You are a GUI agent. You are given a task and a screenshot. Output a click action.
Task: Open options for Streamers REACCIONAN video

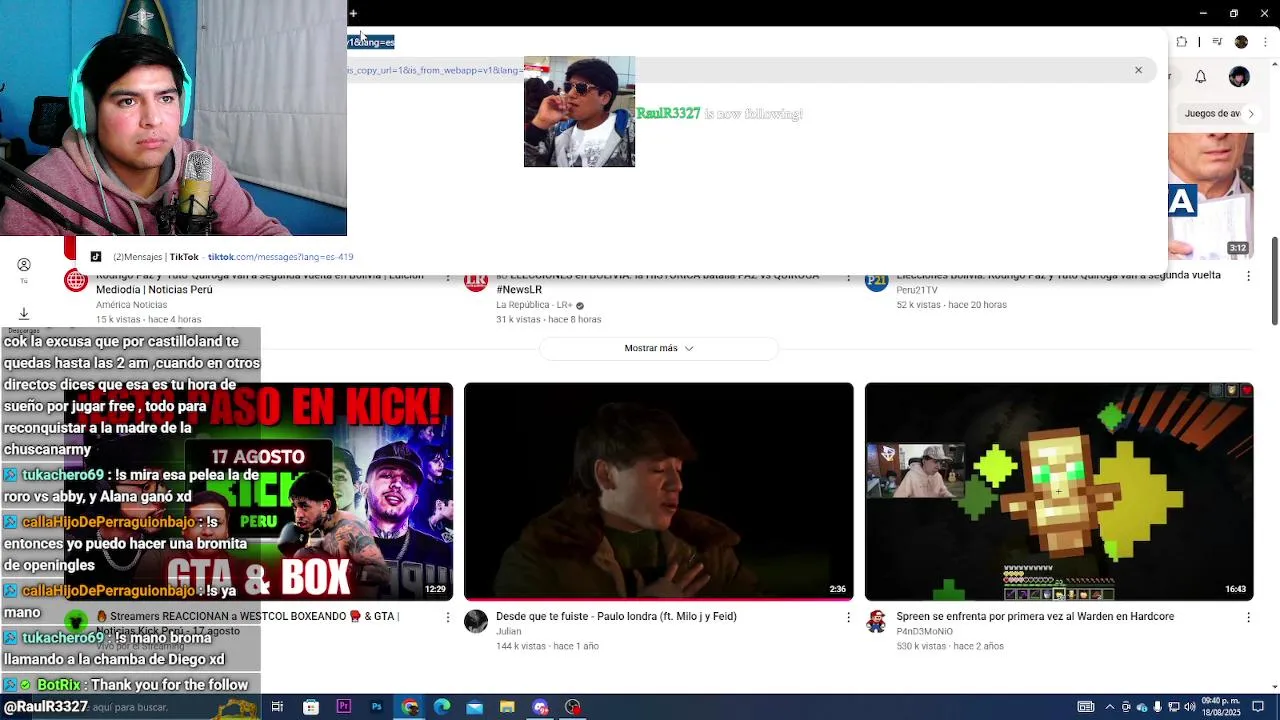(x=448, y=617)
